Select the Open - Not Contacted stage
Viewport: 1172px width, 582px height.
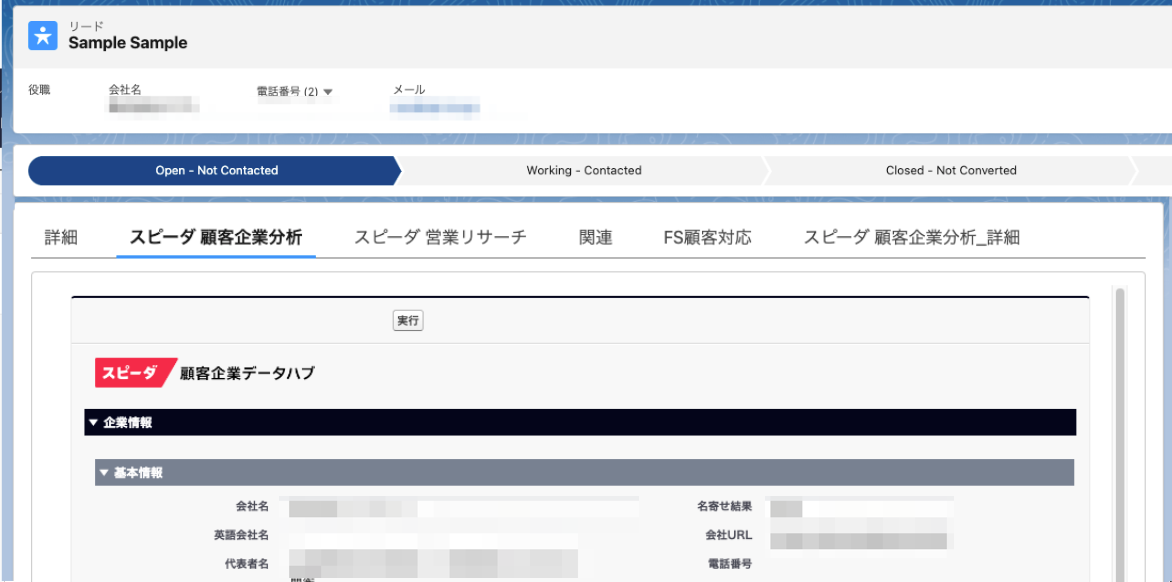(216, 171)
